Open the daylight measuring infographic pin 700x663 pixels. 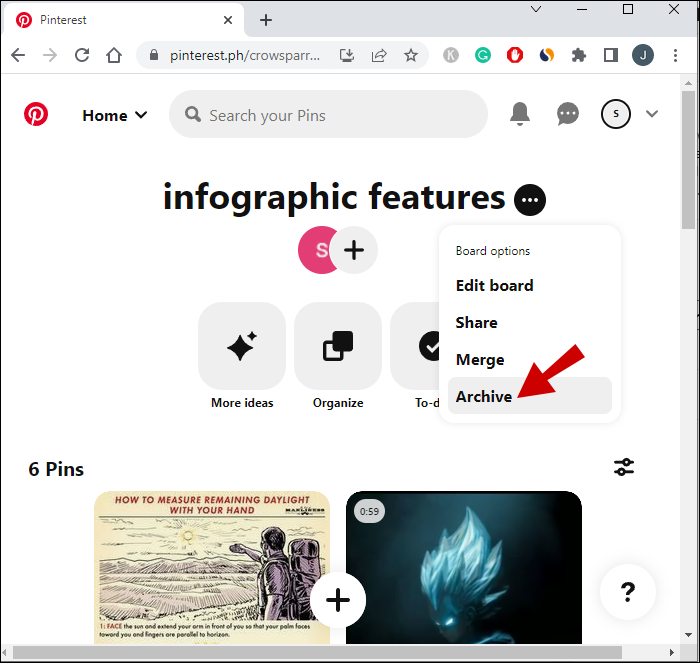pos(212,567)
